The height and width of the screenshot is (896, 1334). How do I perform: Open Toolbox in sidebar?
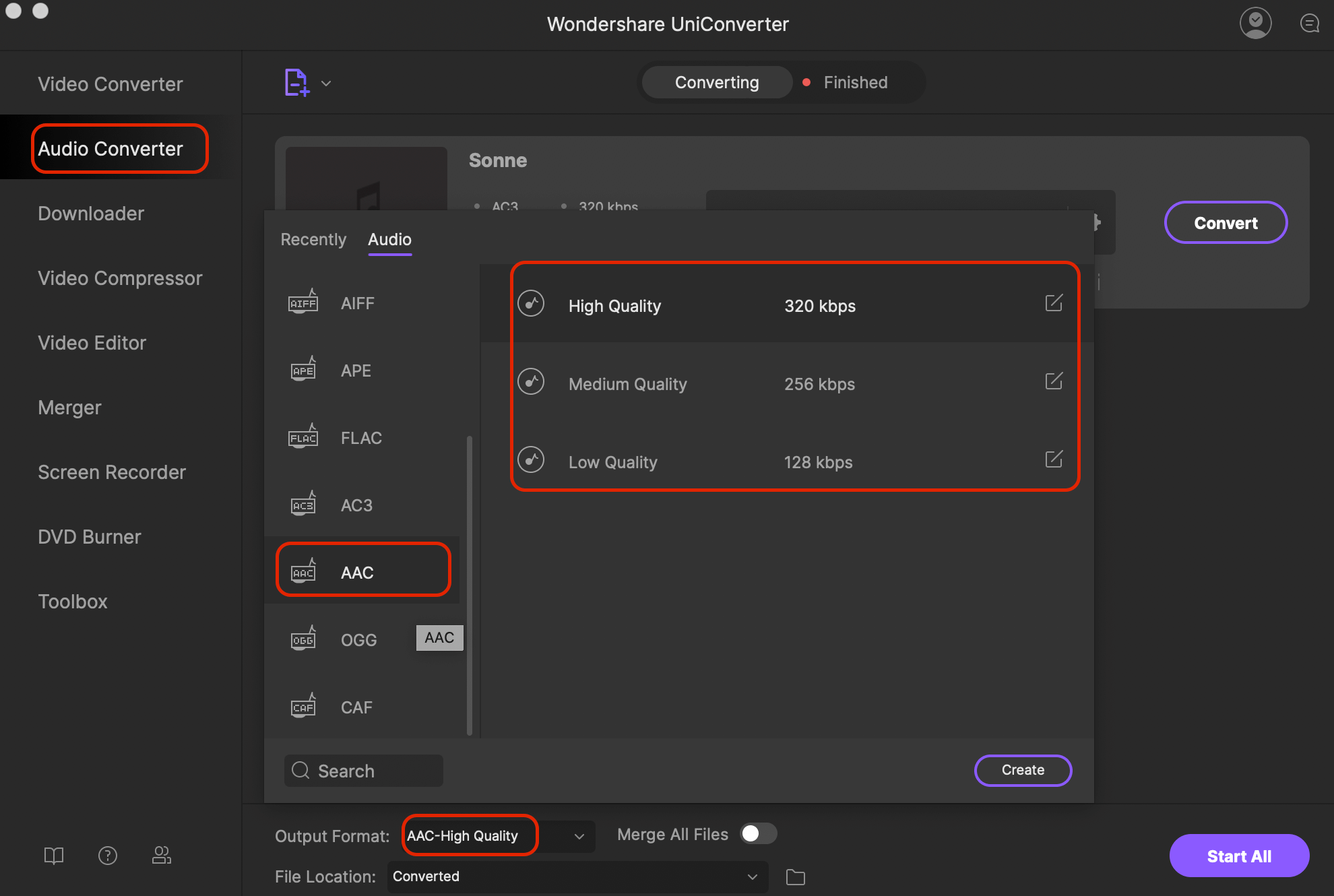tap(73, 602)
